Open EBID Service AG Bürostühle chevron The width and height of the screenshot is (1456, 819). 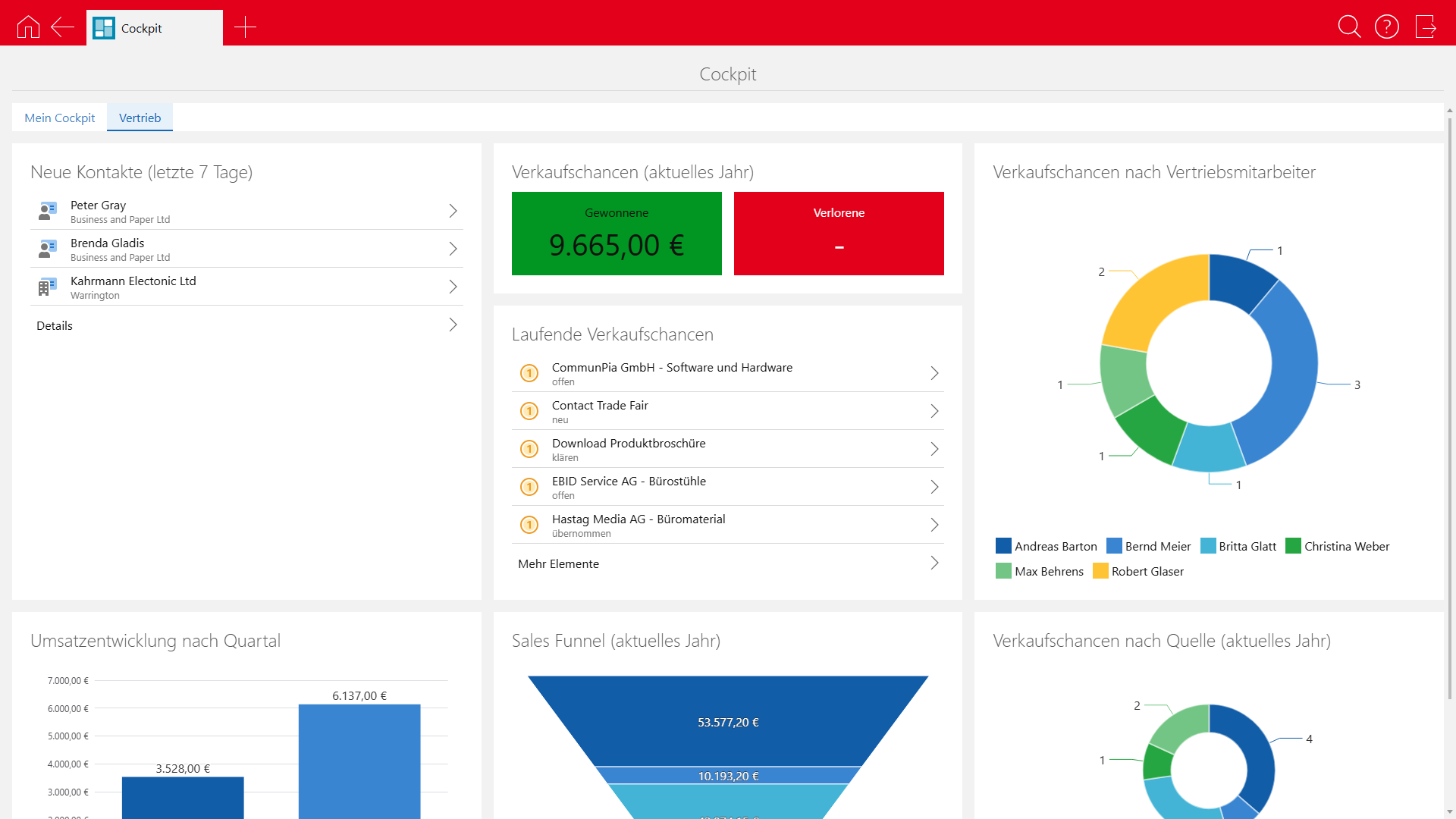934,487
